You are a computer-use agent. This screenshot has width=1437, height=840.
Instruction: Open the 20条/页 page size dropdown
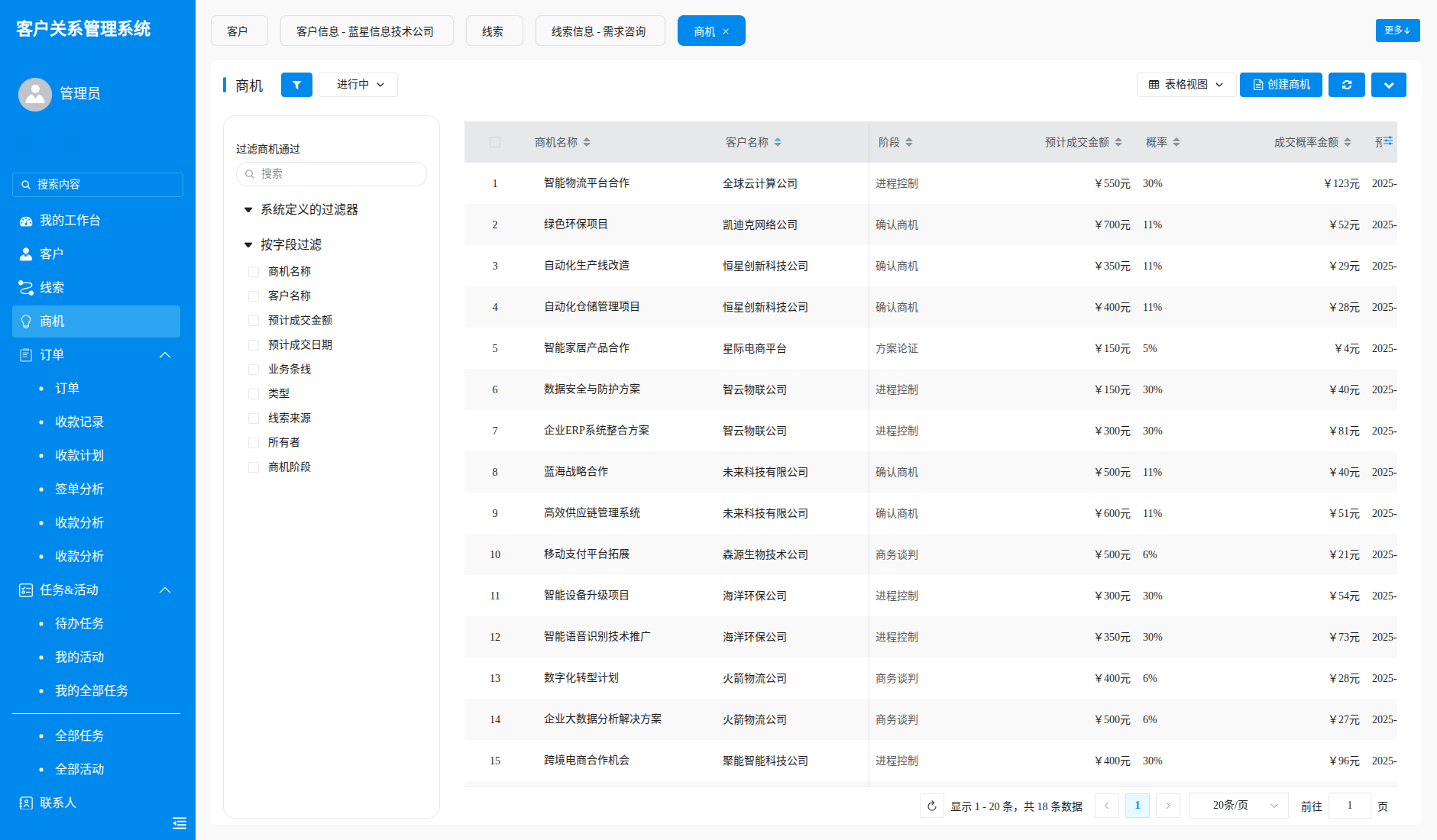[1239, 806]
